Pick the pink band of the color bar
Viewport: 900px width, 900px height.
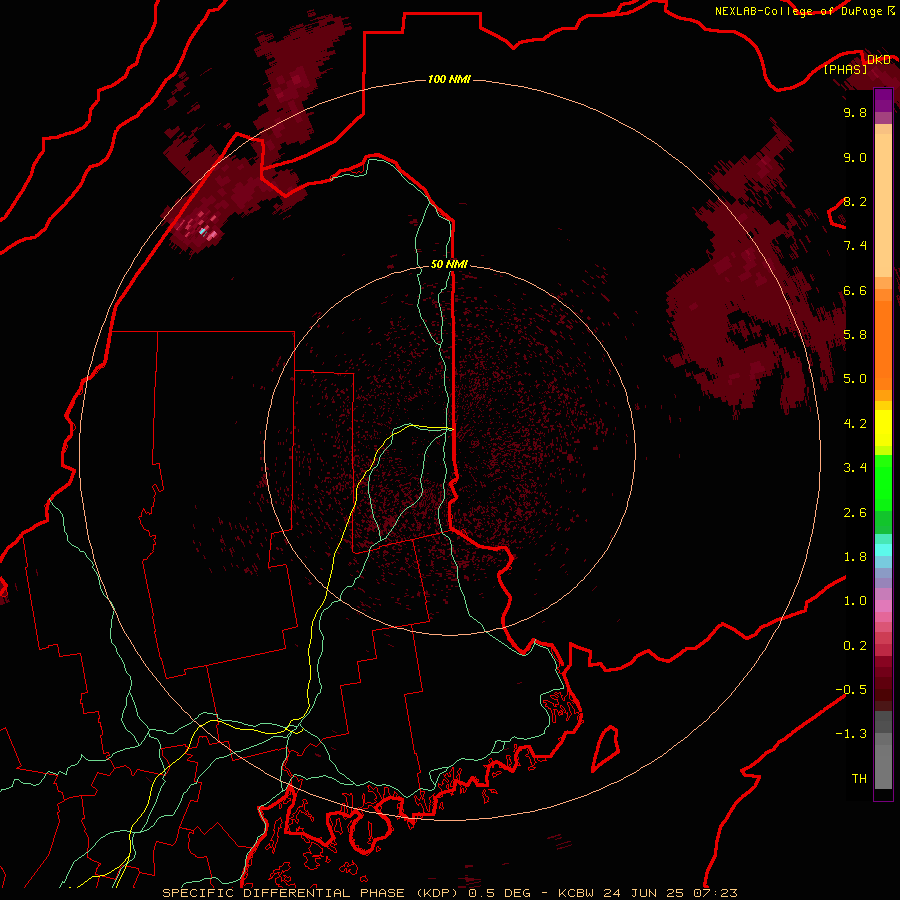883,606
